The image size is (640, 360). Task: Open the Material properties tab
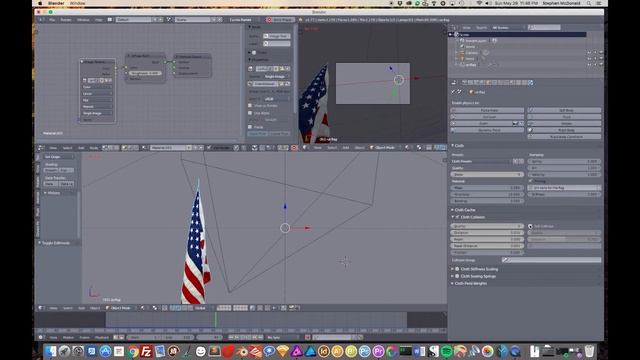click(513, 82)
